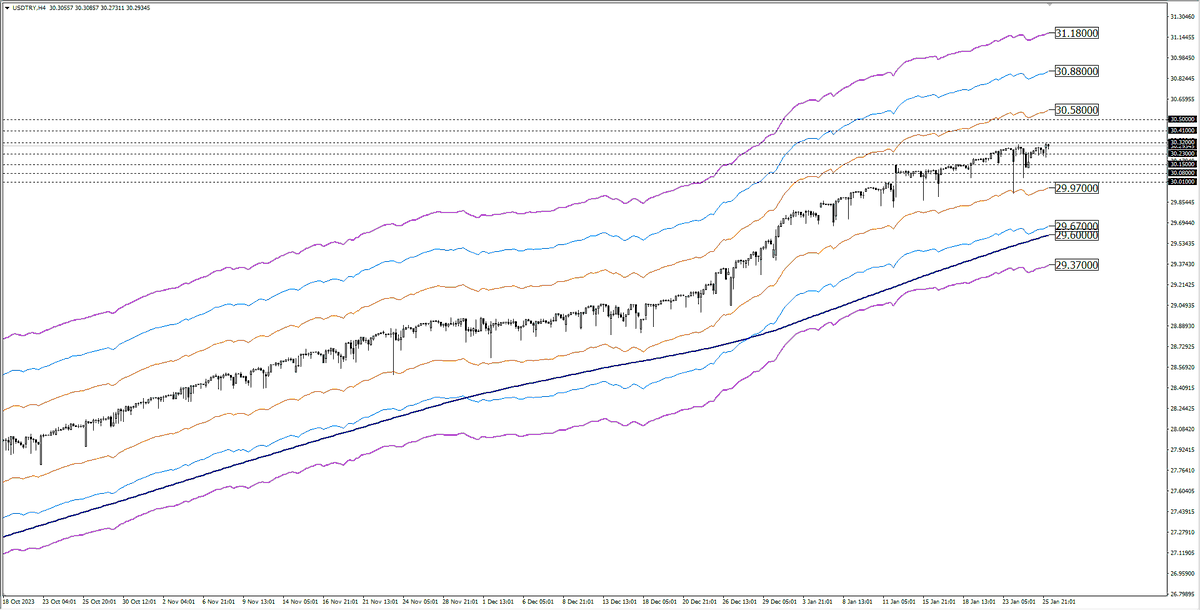
Task: Select the 29.60000 navy average label
Action: pos(1078,235)
